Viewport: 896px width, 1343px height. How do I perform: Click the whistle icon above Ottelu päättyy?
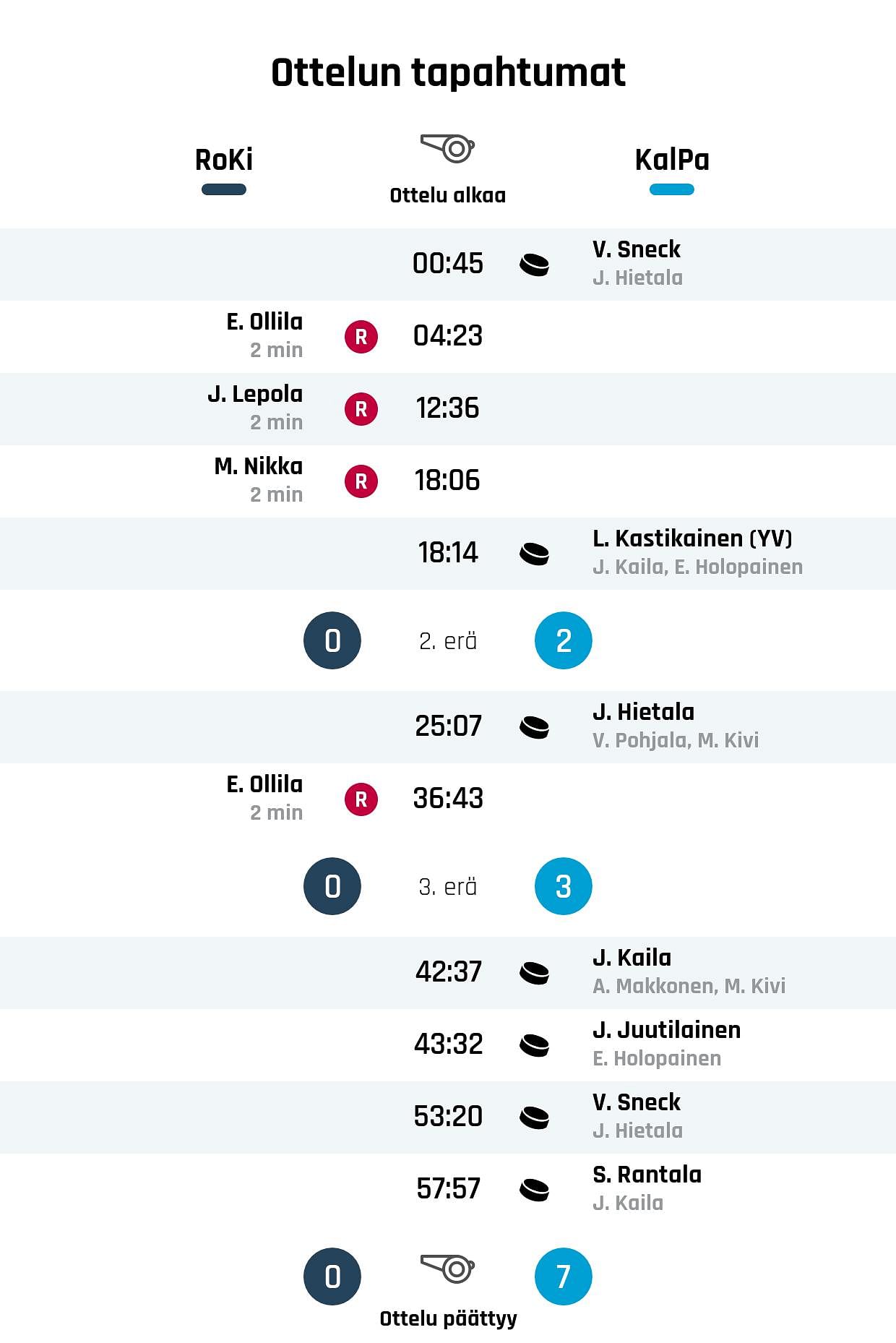[447, 1269]
